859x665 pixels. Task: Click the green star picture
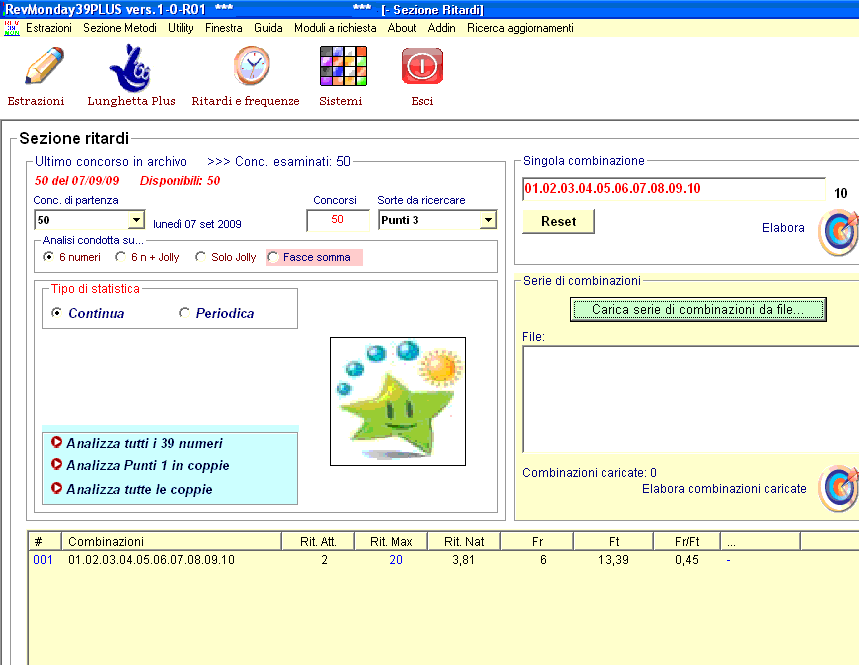pyautogui.click(x=398, y=402)
